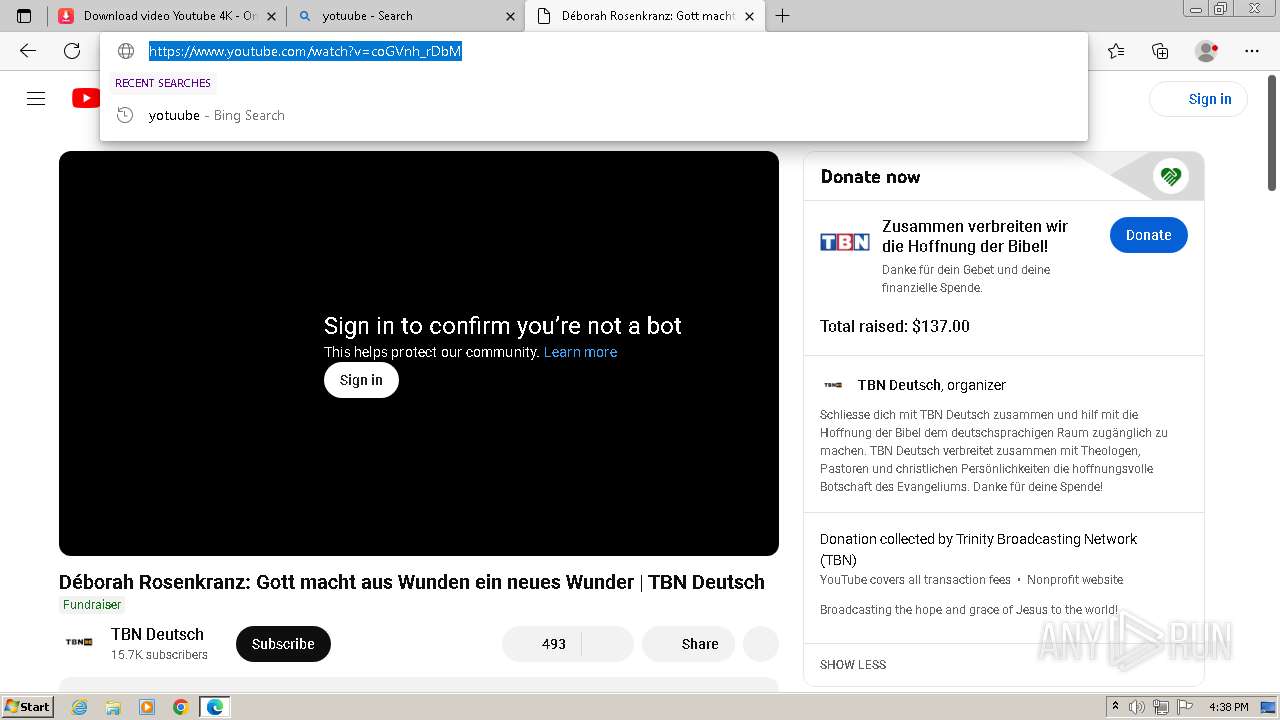Open the tab actions menu icon

[24, 16]
